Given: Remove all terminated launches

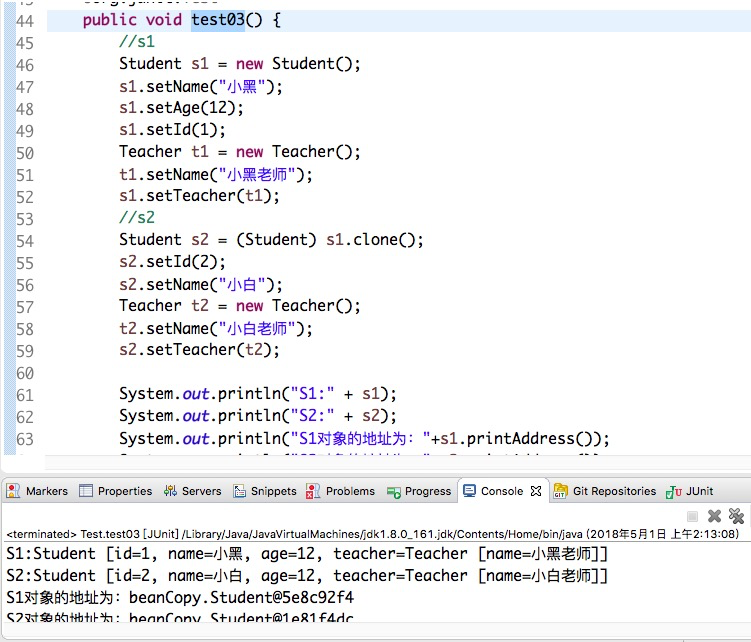Looking at the screenshot, I should click(737, 516).
